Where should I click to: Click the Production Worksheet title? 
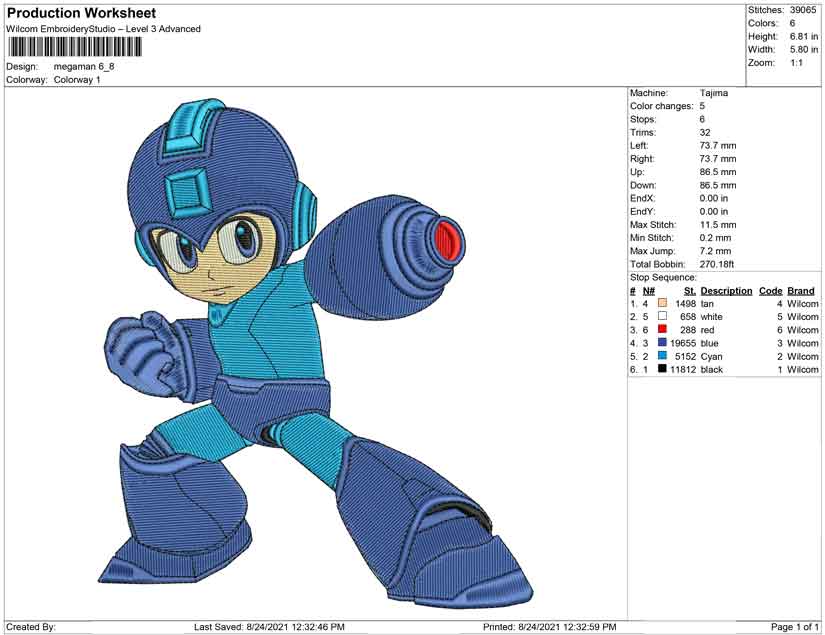click(x=82, y=13)
